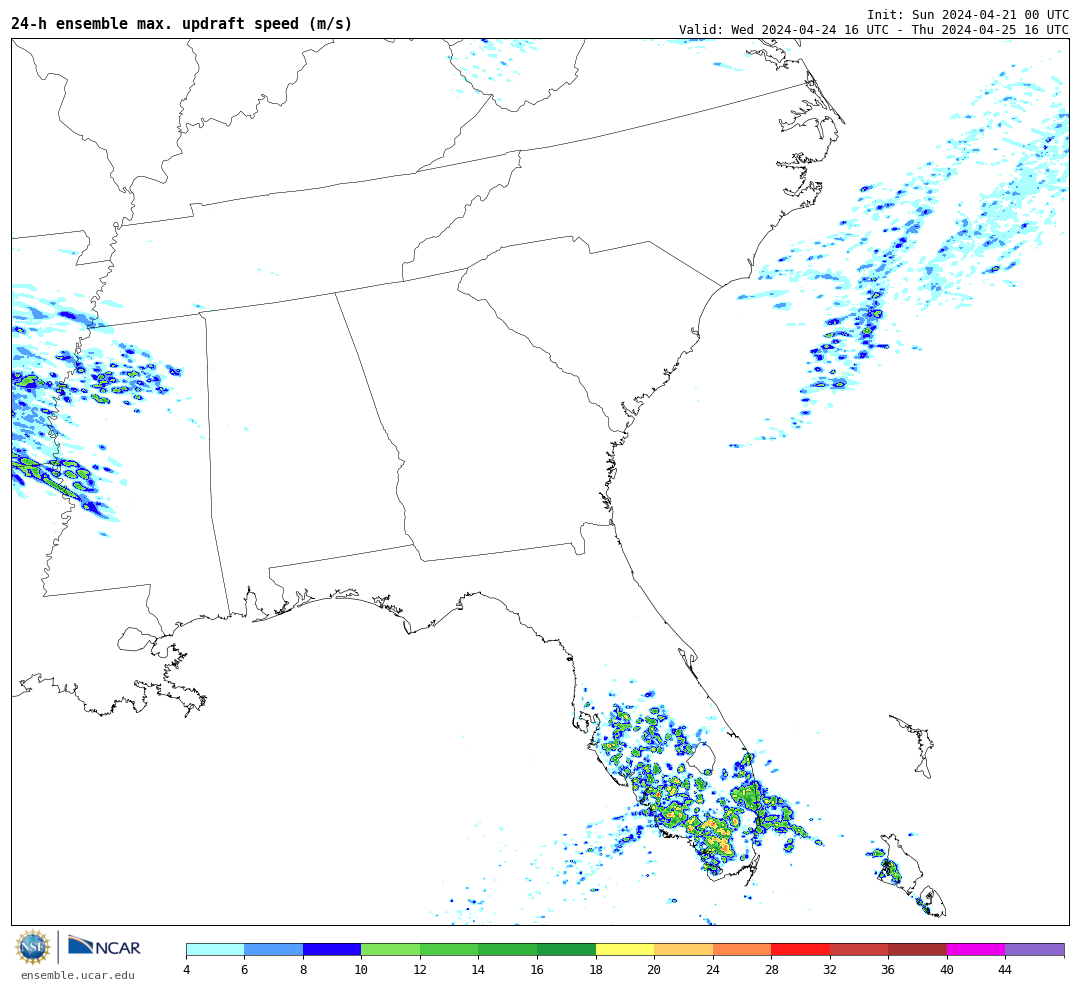1080x988 pixels.
Task: Pick the green 14-16 colorbar segment
Action: point(508,949)
